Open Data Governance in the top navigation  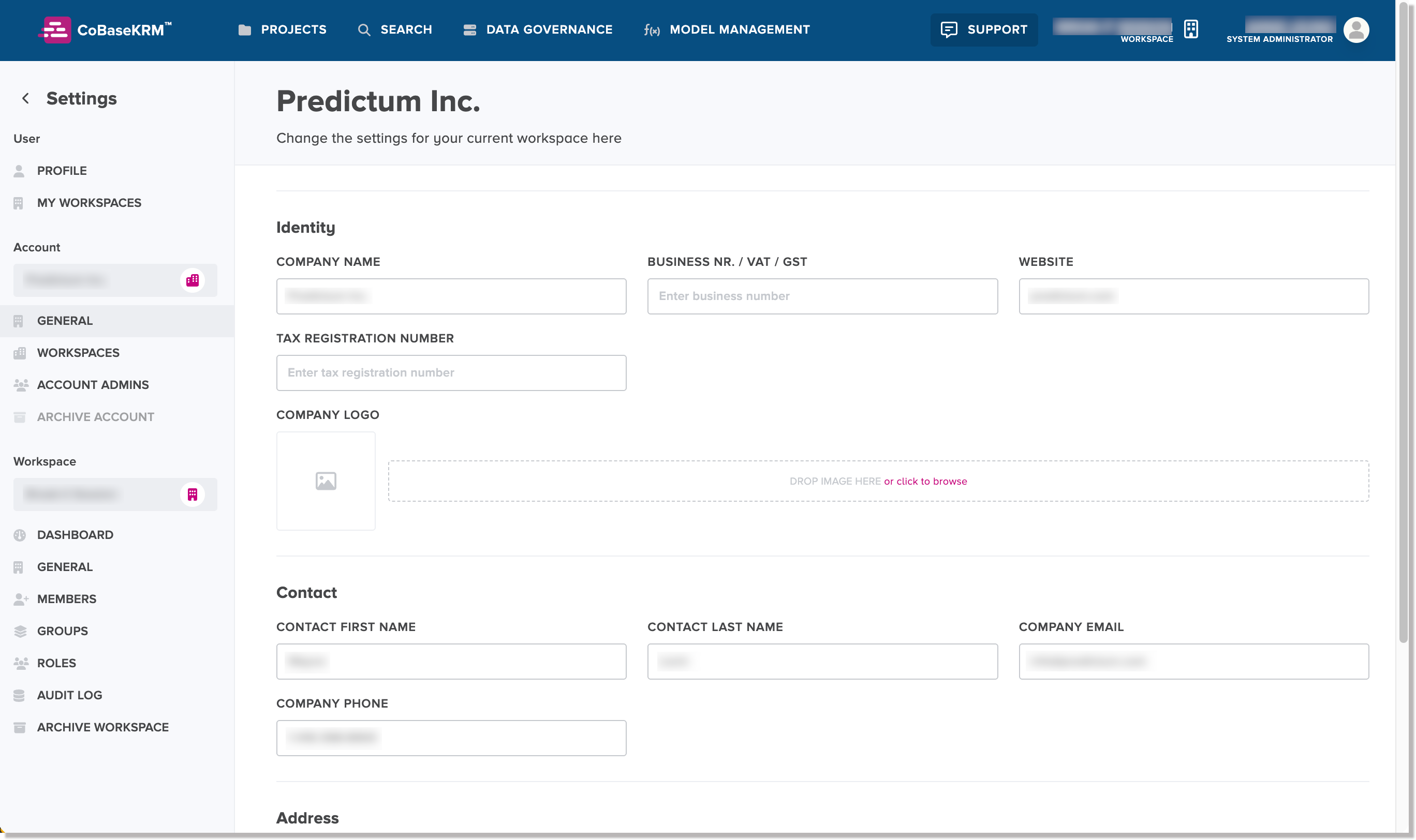point(538,30)
